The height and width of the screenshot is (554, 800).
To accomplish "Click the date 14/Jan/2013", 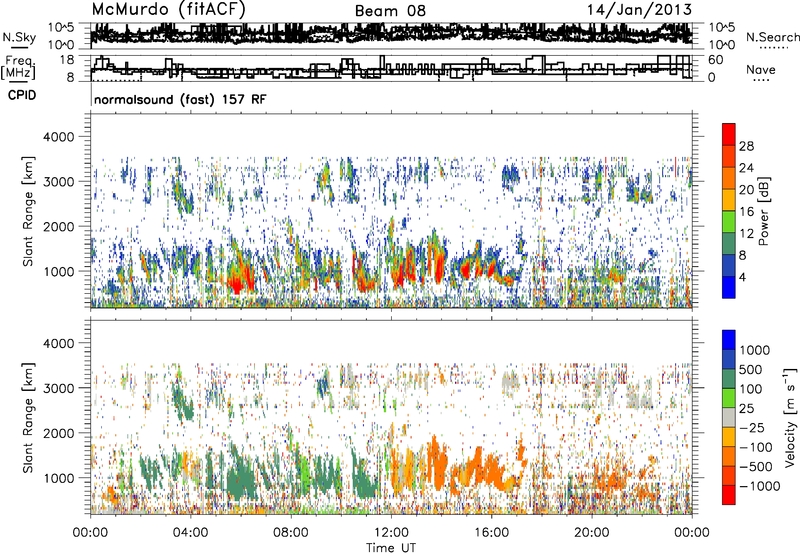I will click(639, 10).
